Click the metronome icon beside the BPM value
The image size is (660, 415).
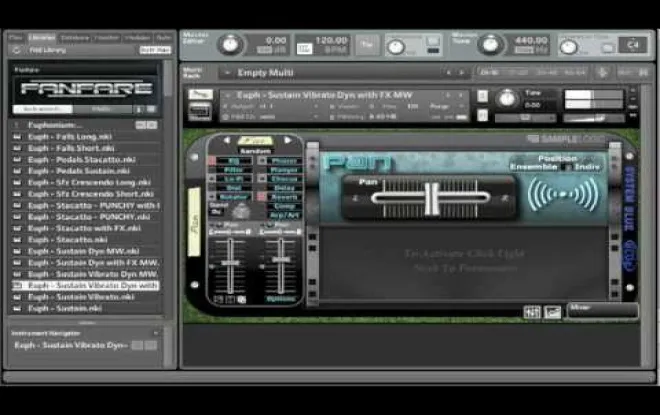[304, 49]
